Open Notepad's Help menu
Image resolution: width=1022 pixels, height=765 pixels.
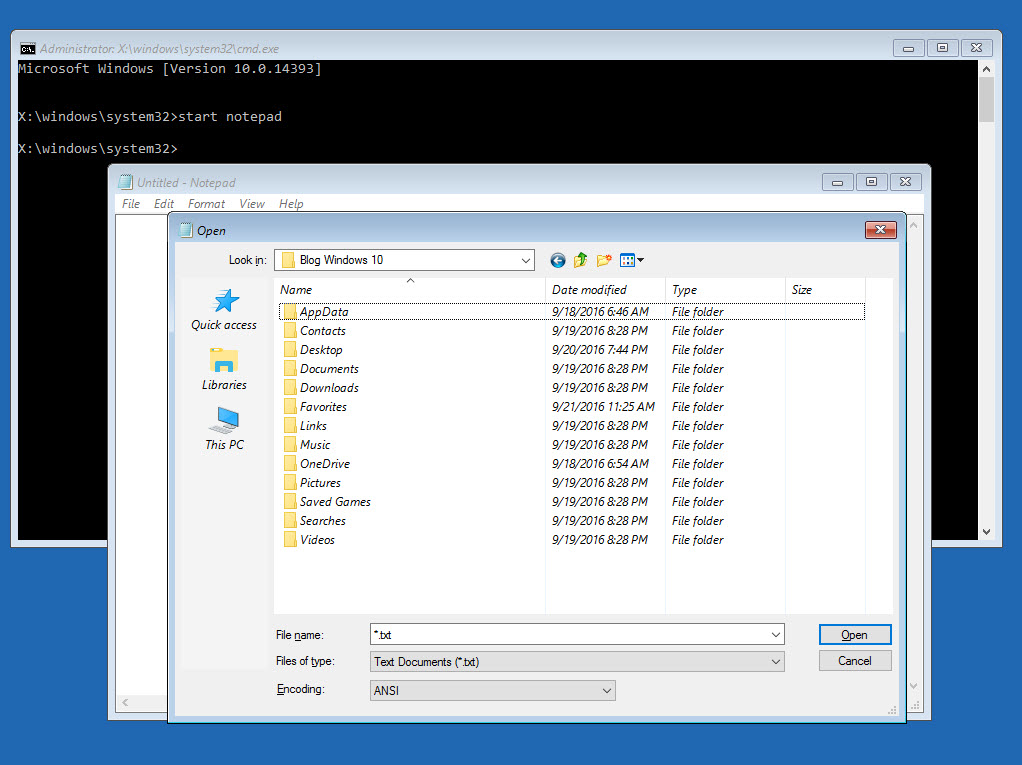(x=291, y=204)
